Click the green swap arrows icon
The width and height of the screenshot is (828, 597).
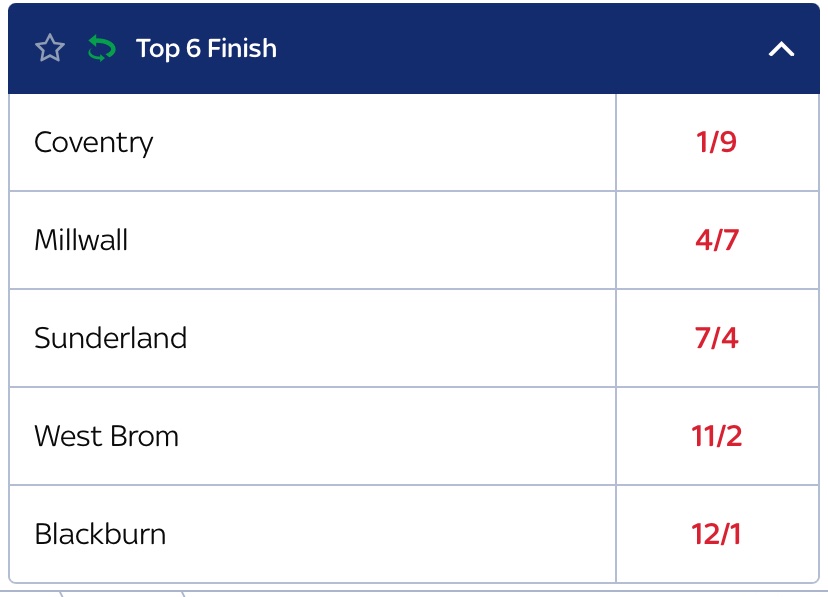[101, 48]
